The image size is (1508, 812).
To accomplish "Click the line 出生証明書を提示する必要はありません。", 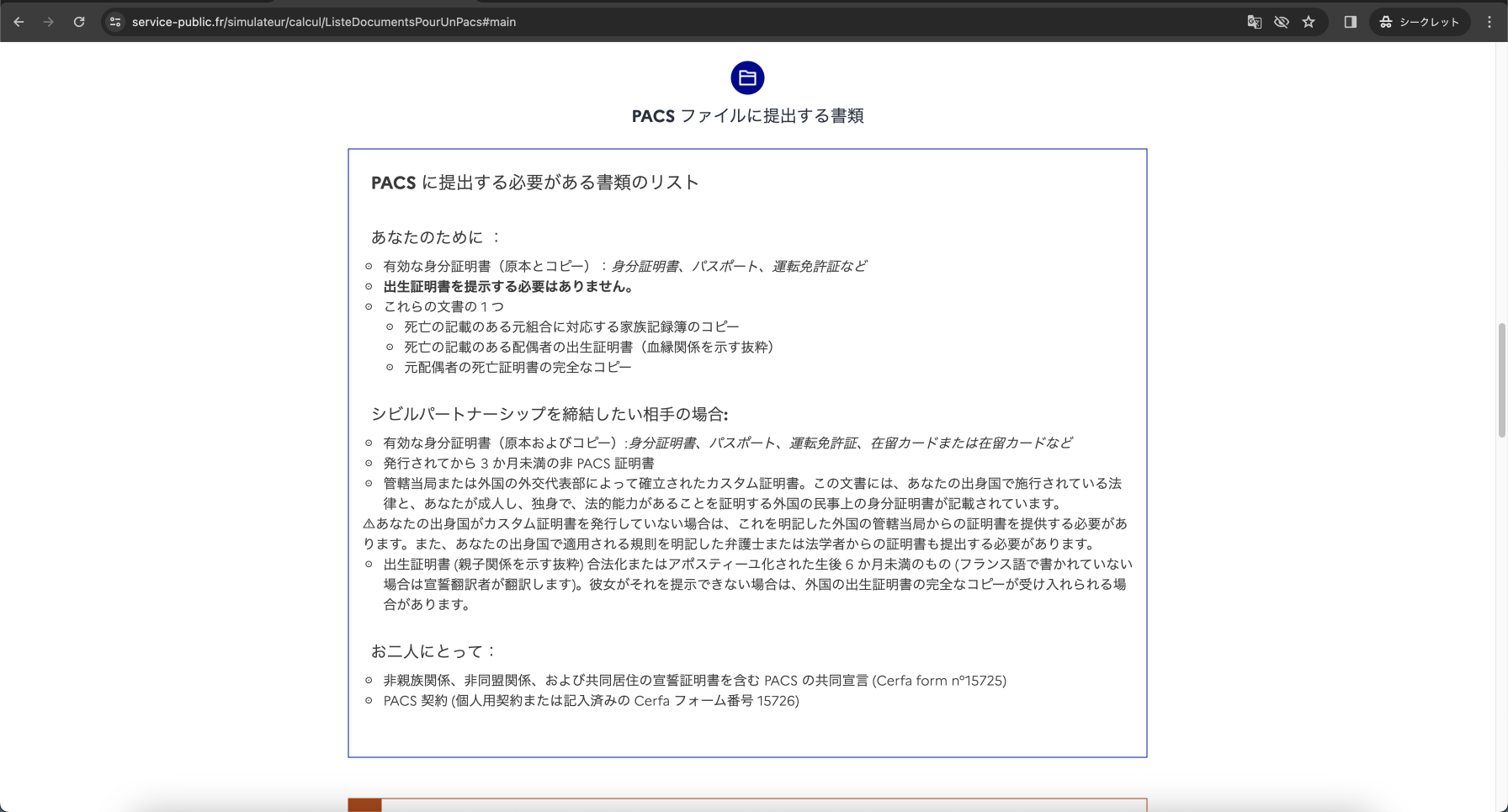I will [x=510, y=286].
